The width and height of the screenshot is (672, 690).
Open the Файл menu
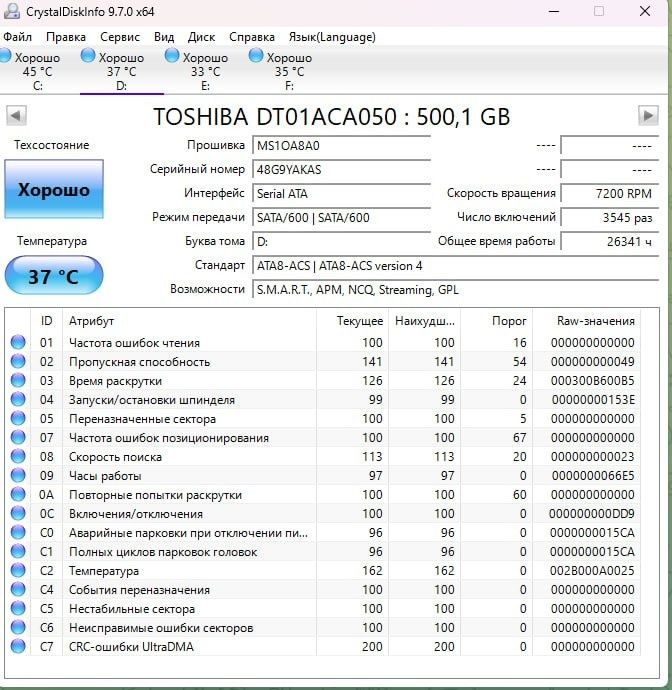[17, 37]
